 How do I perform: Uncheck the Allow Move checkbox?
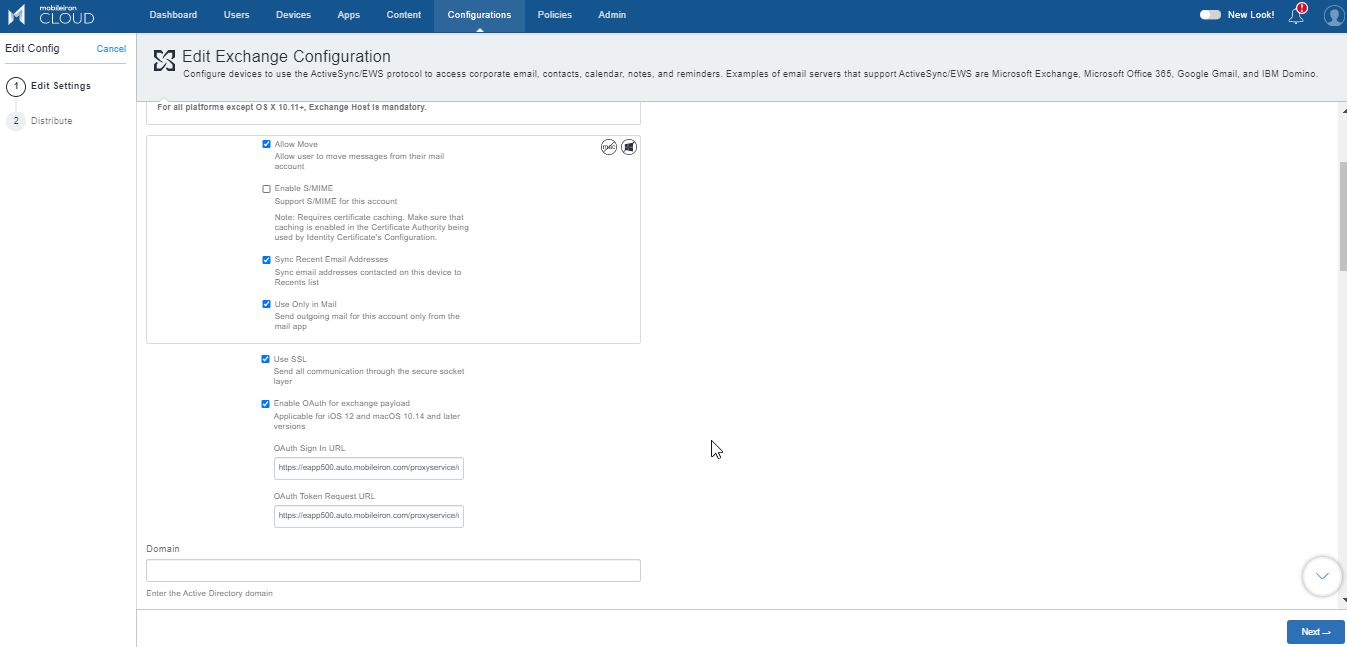point(267,144)
